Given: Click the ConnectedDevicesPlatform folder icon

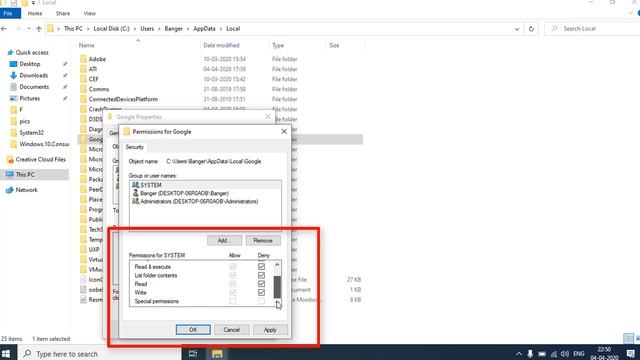Looking at the screenshot, I should tap(83, 99).
